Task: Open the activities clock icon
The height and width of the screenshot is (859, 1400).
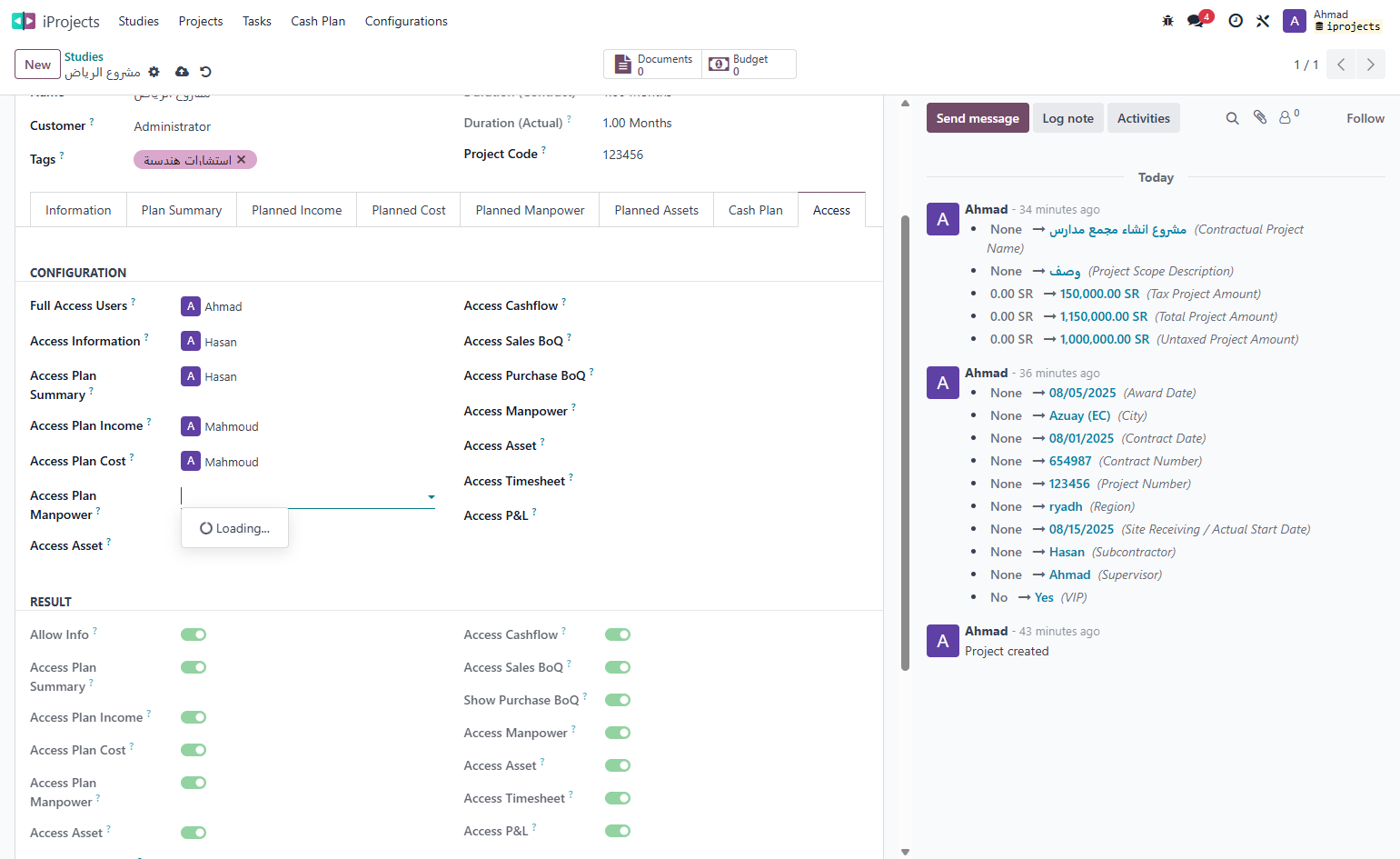Action: click(x=1236, y=21)
